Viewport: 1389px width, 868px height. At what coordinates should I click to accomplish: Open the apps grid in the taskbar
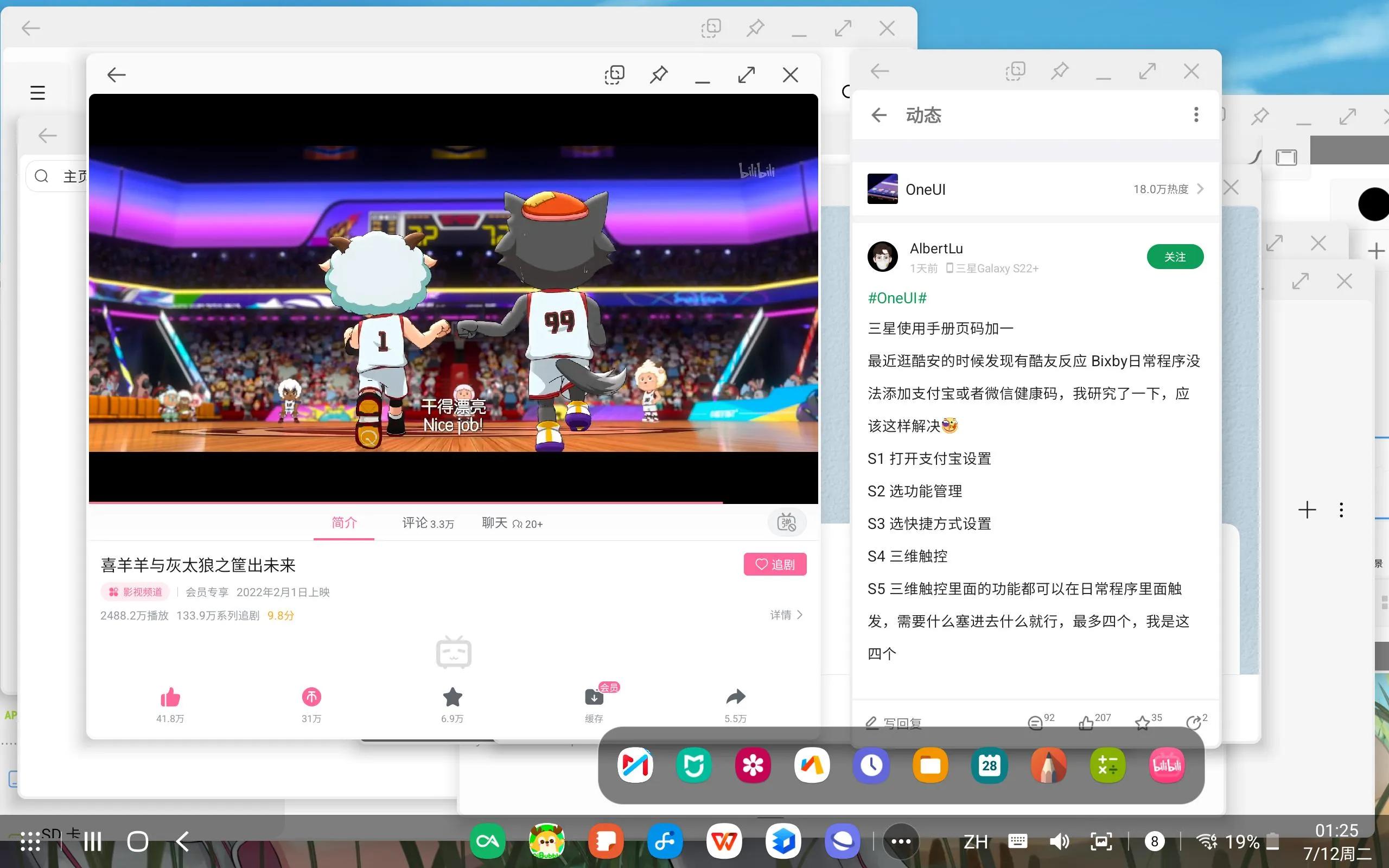[30, 841]
